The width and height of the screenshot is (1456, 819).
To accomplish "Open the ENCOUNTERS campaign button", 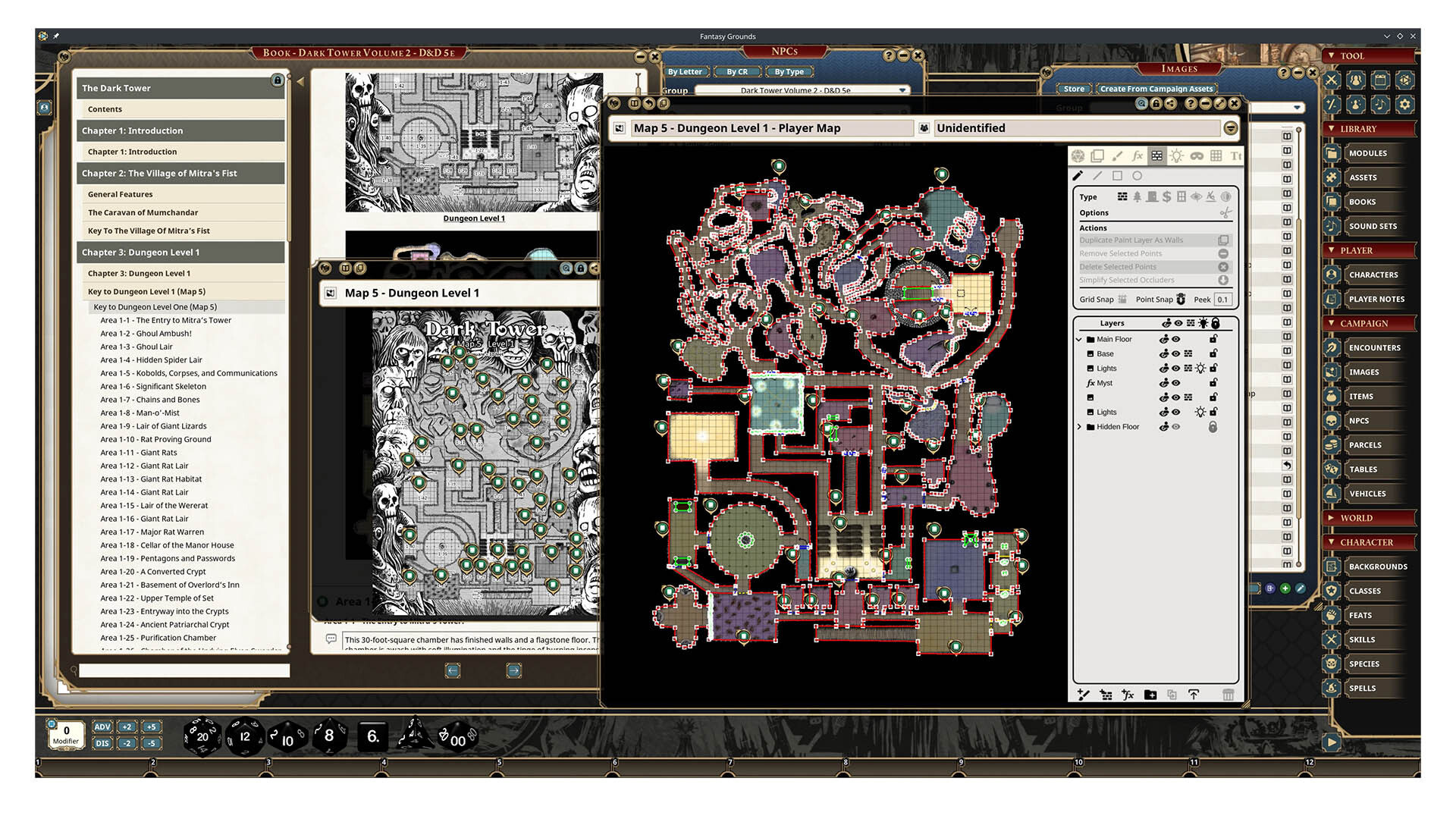I will pos(1374,348).
